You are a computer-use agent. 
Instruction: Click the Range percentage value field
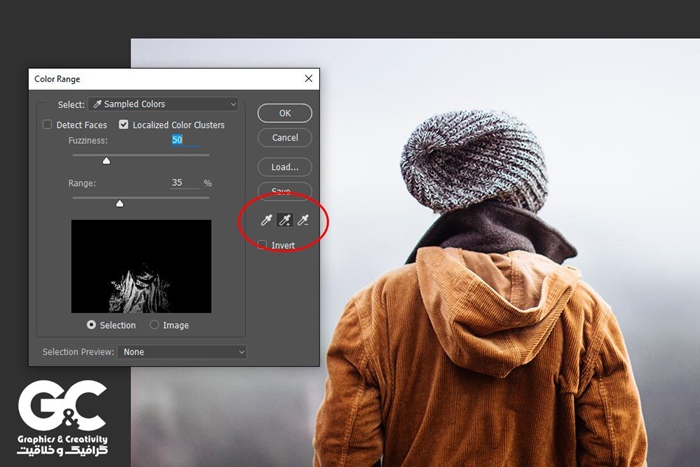click(185, 183)
